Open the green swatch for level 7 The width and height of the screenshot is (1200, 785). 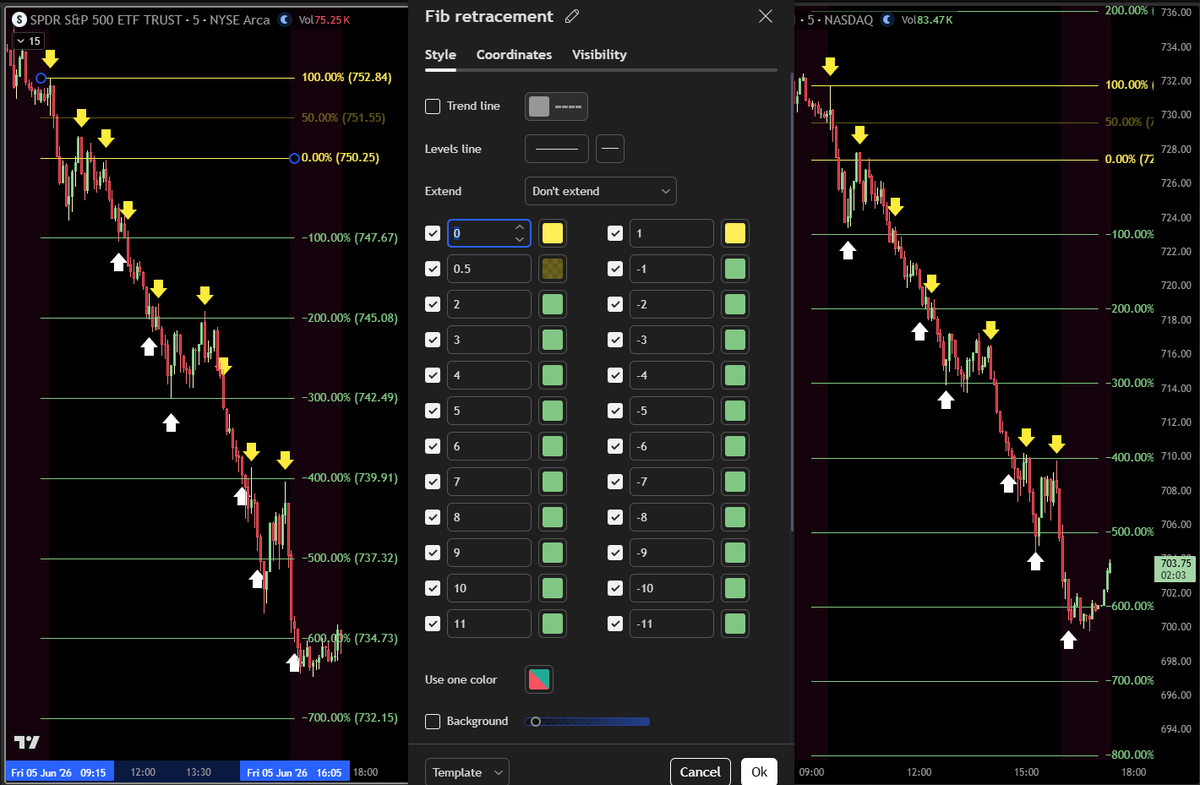click(552, 482)
